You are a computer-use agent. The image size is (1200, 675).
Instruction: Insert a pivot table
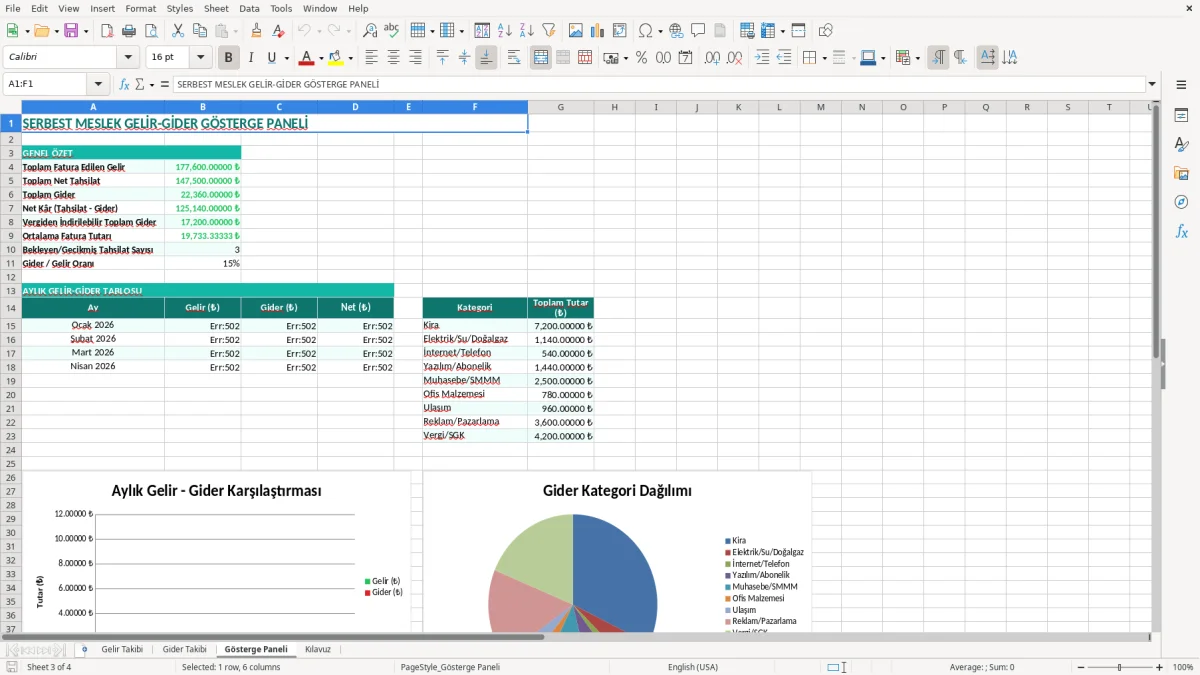pyautogui.click(x=620, y=31)
